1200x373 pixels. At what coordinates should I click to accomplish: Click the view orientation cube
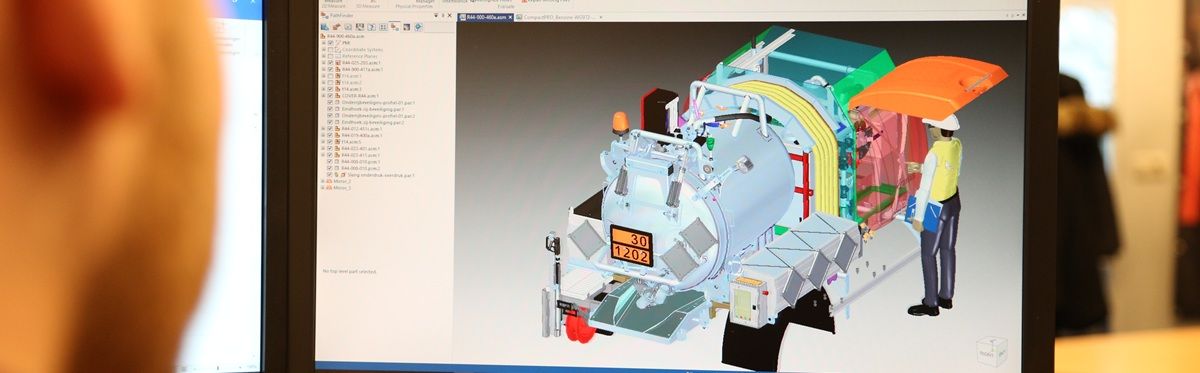tap(991, 351)
